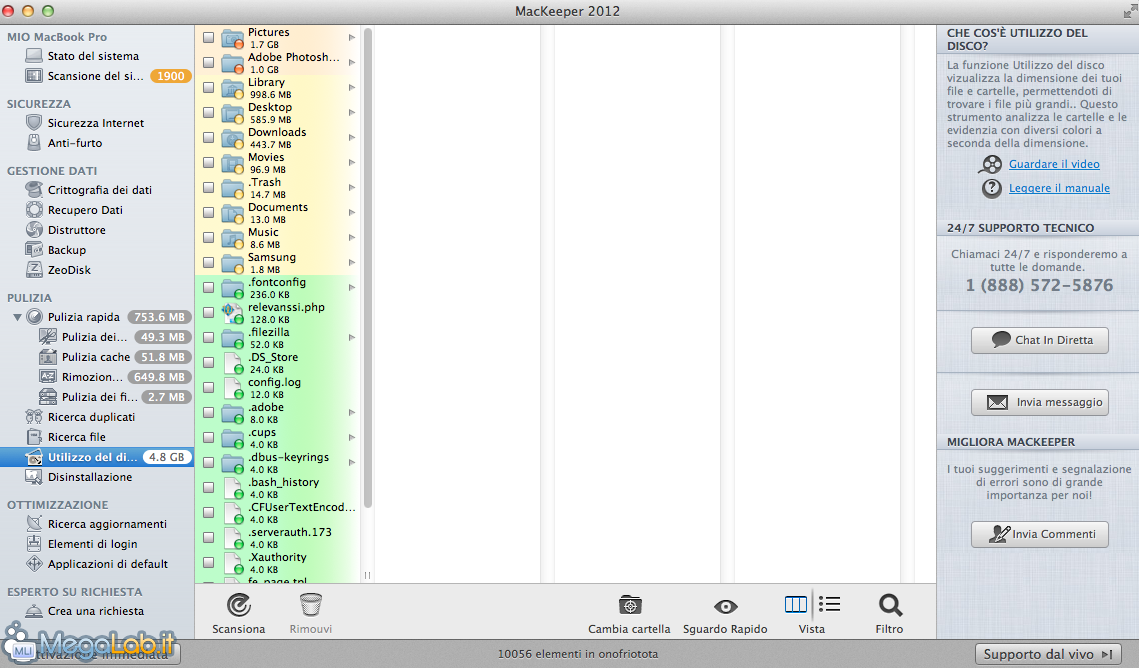Select Pulizia rapida in sidebar
This screenshot has width=1139, height=668.
pyautogui.click(x=97, y=317)
